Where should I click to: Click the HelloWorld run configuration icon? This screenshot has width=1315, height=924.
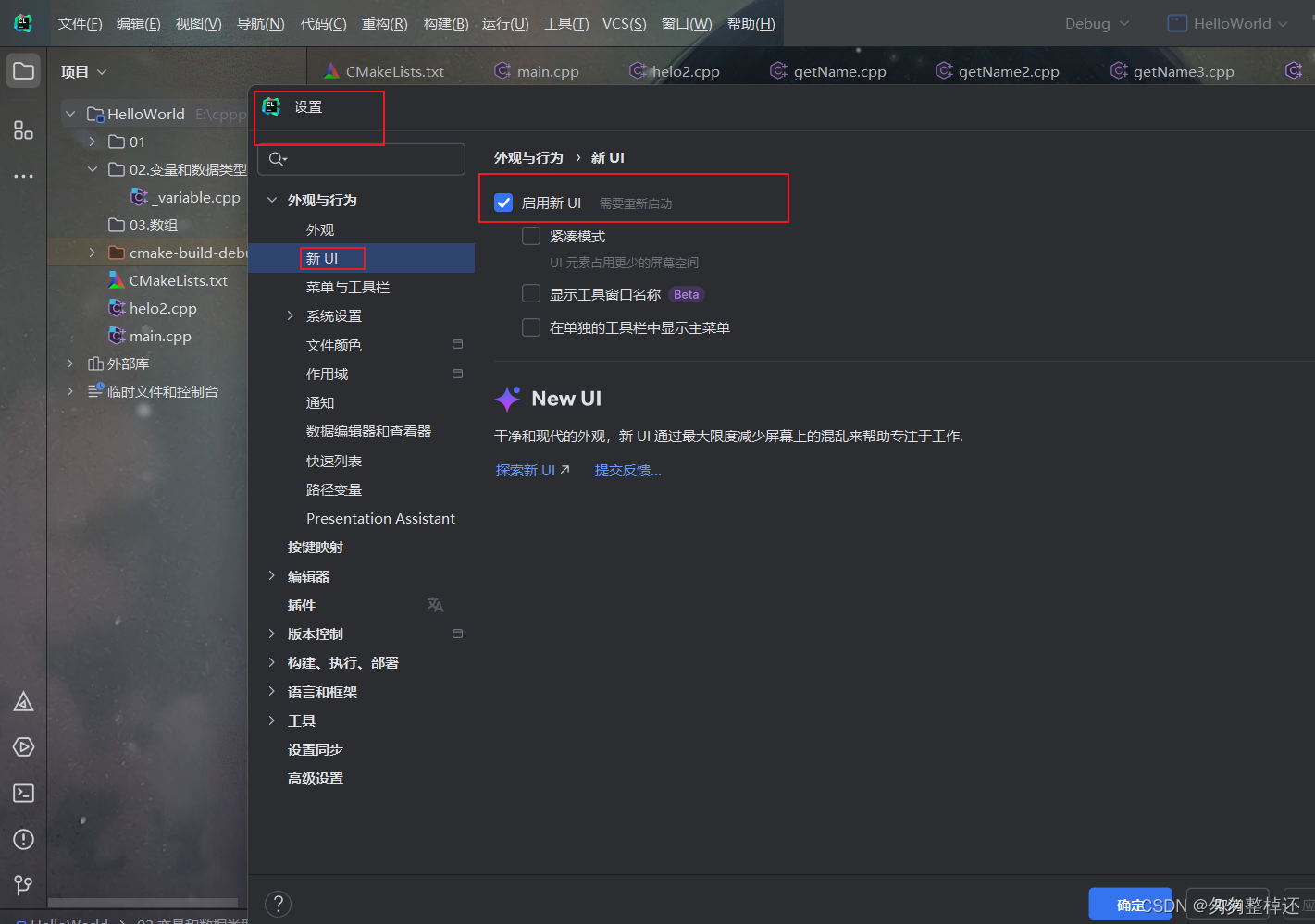click(1177, 23)
